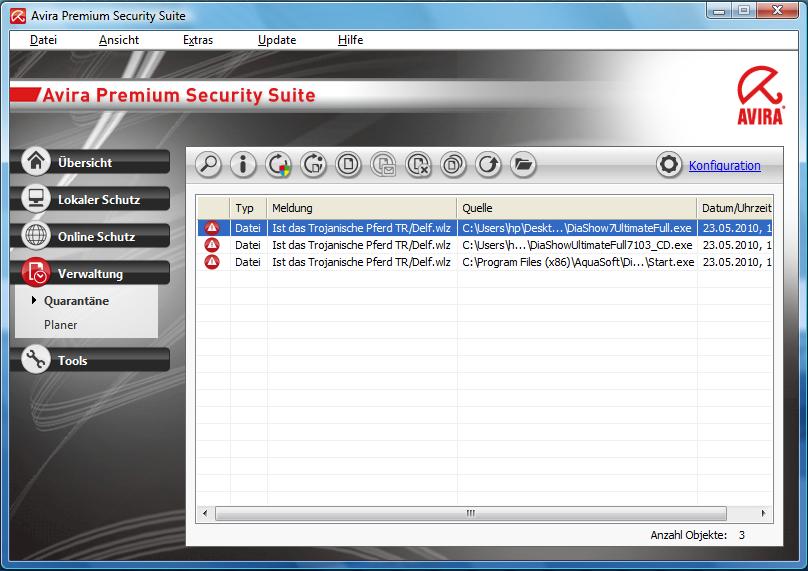Click the magnifier rescan object icon

click(208, 165)
